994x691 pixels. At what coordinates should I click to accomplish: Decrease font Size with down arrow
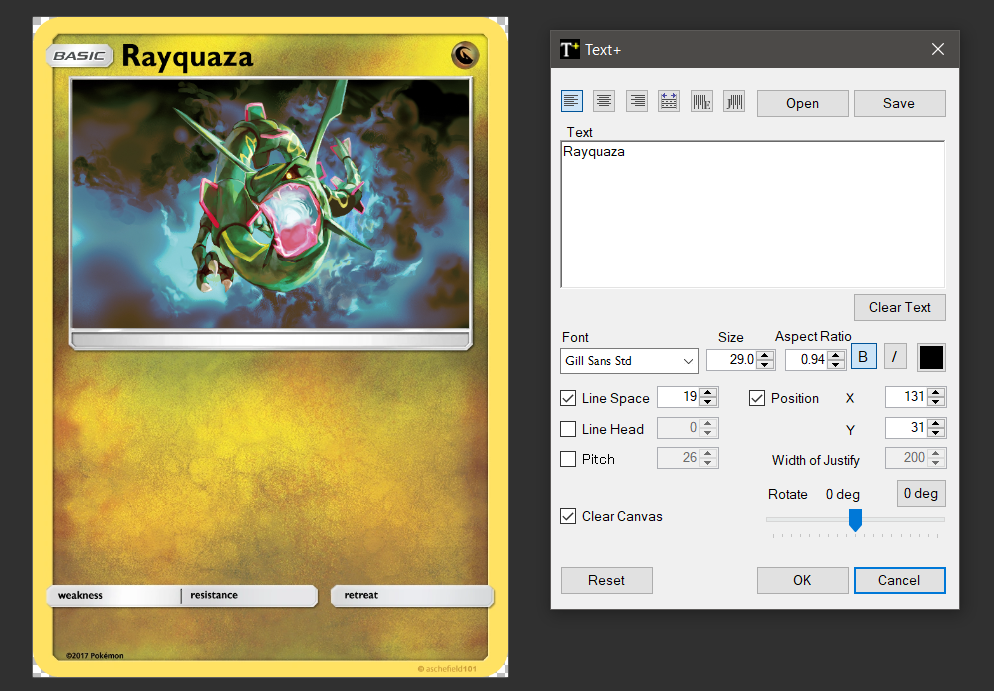pos(765,365)
